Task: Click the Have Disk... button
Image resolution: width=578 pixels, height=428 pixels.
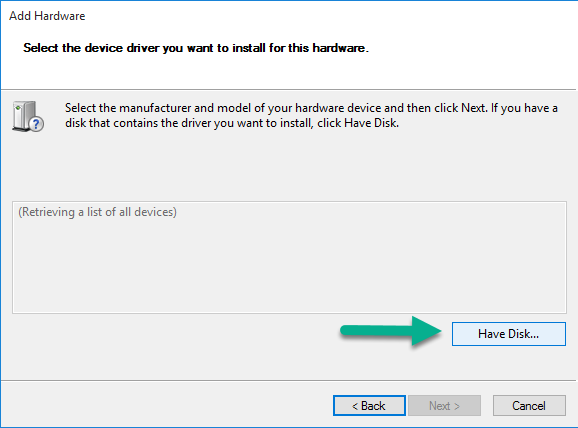Action: coord(509,334)
